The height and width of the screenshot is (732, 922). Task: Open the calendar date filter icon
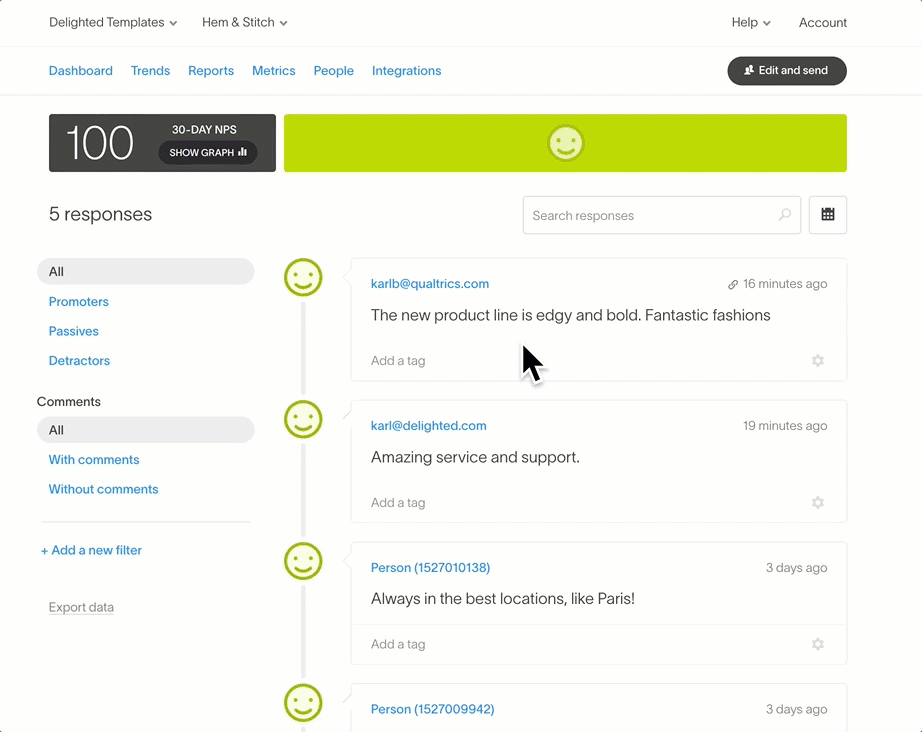pyautogui.click(x=827, y=215)
